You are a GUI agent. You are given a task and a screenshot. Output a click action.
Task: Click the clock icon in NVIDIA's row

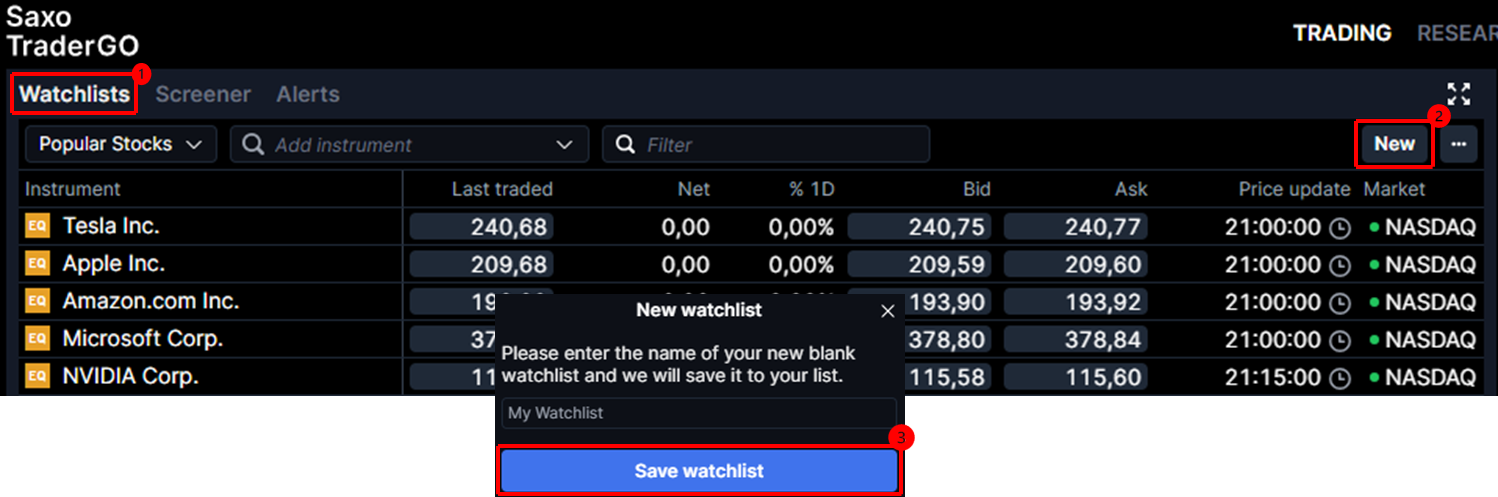[1340, 378]
